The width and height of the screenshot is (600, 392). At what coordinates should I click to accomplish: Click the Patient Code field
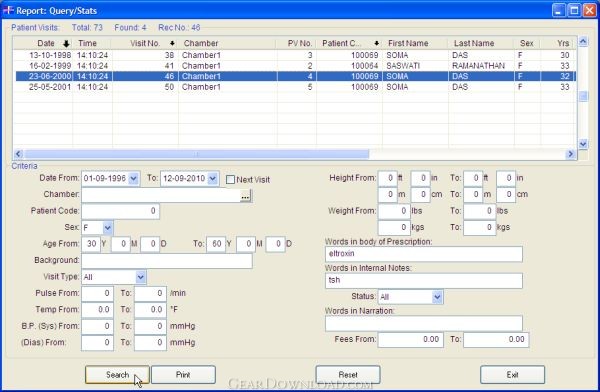120,211
